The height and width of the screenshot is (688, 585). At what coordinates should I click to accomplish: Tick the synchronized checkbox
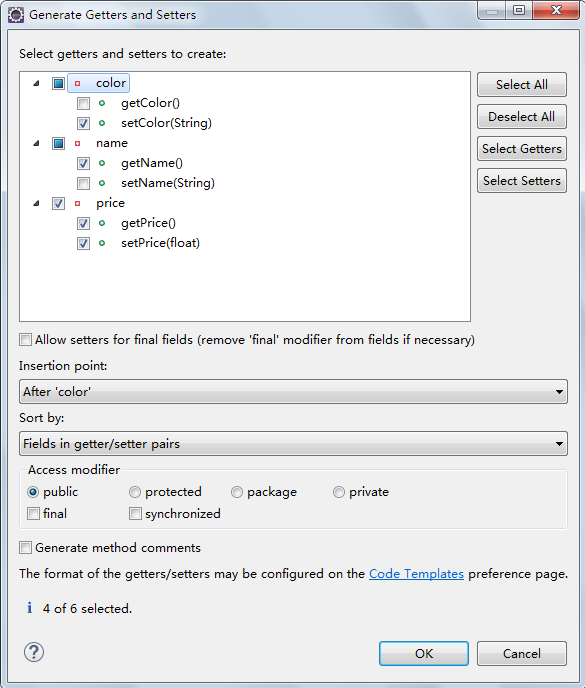[135, 513]
